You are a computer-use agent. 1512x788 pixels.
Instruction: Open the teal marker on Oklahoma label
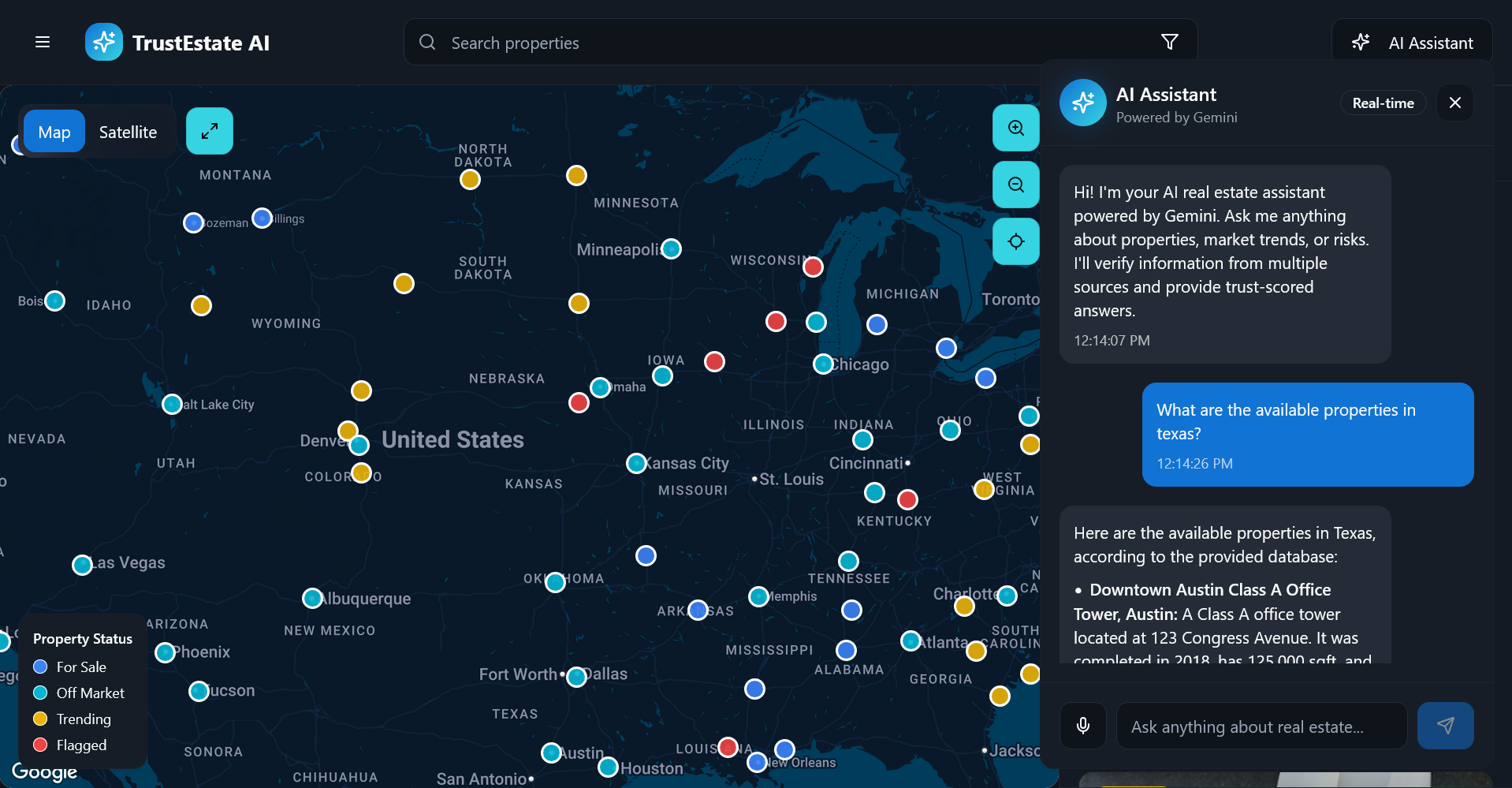coord(555,582)
